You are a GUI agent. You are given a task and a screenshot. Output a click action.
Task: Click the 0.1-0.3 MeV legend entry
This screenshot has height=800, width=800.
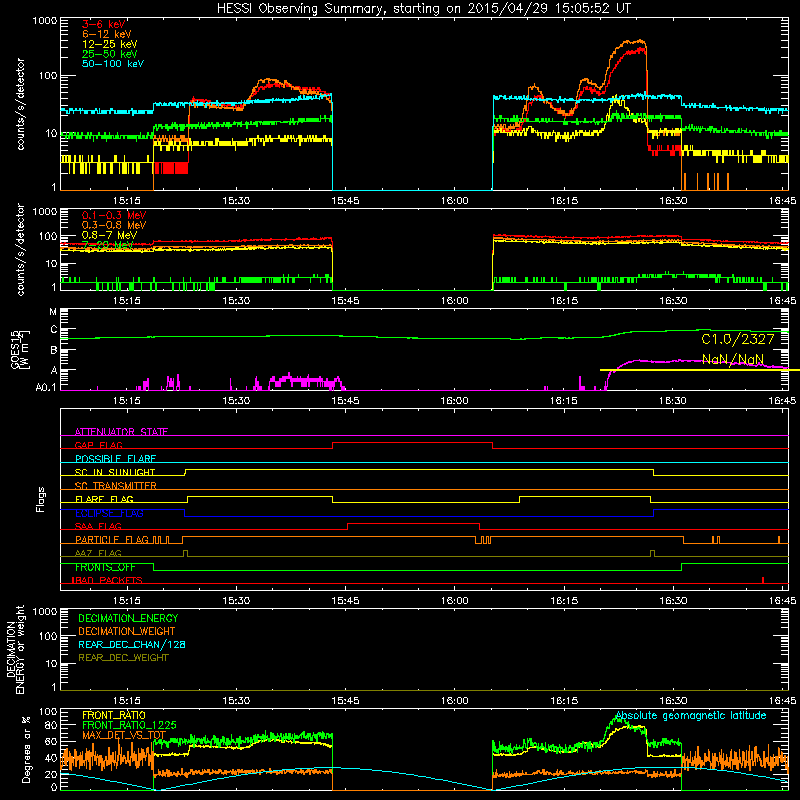coord(114,216)
